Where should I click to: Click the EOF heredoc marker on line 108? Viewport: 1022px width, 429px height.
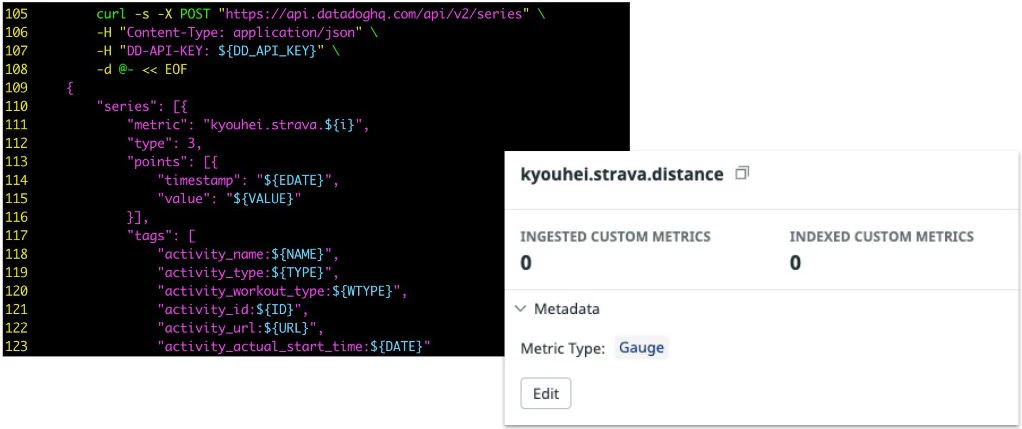coord(176,70)
